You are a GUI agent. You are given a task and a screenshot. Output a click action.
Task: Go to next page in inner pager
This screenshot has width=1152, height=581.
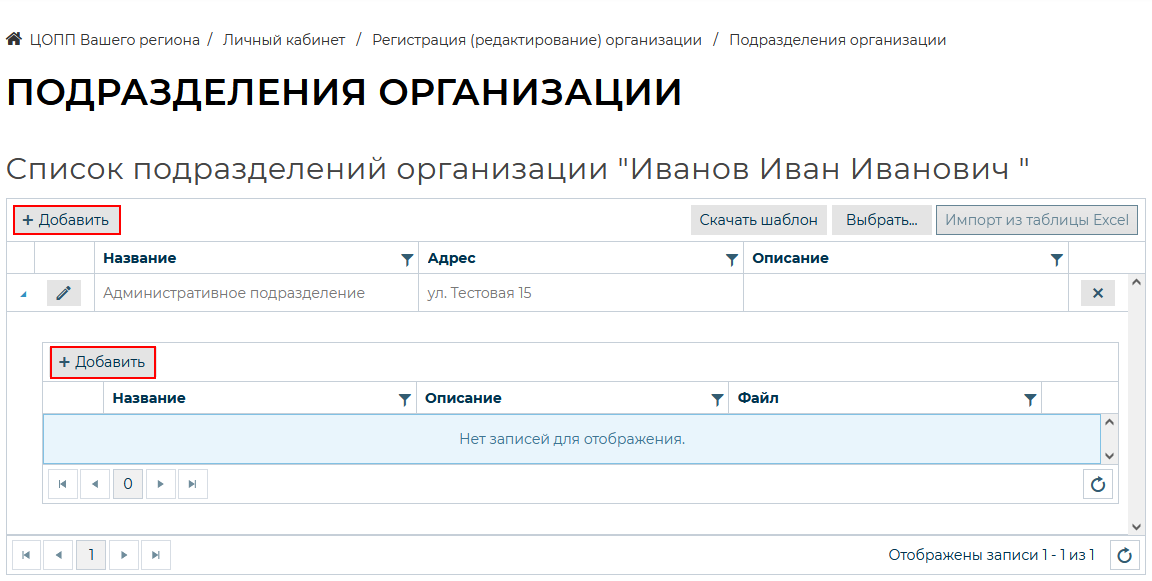pos(161,485)
